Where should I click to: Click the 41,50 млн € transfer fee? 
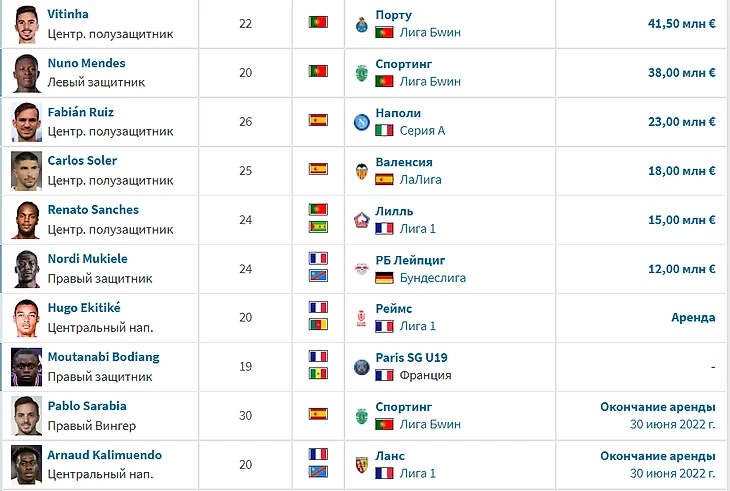point(682,24)
